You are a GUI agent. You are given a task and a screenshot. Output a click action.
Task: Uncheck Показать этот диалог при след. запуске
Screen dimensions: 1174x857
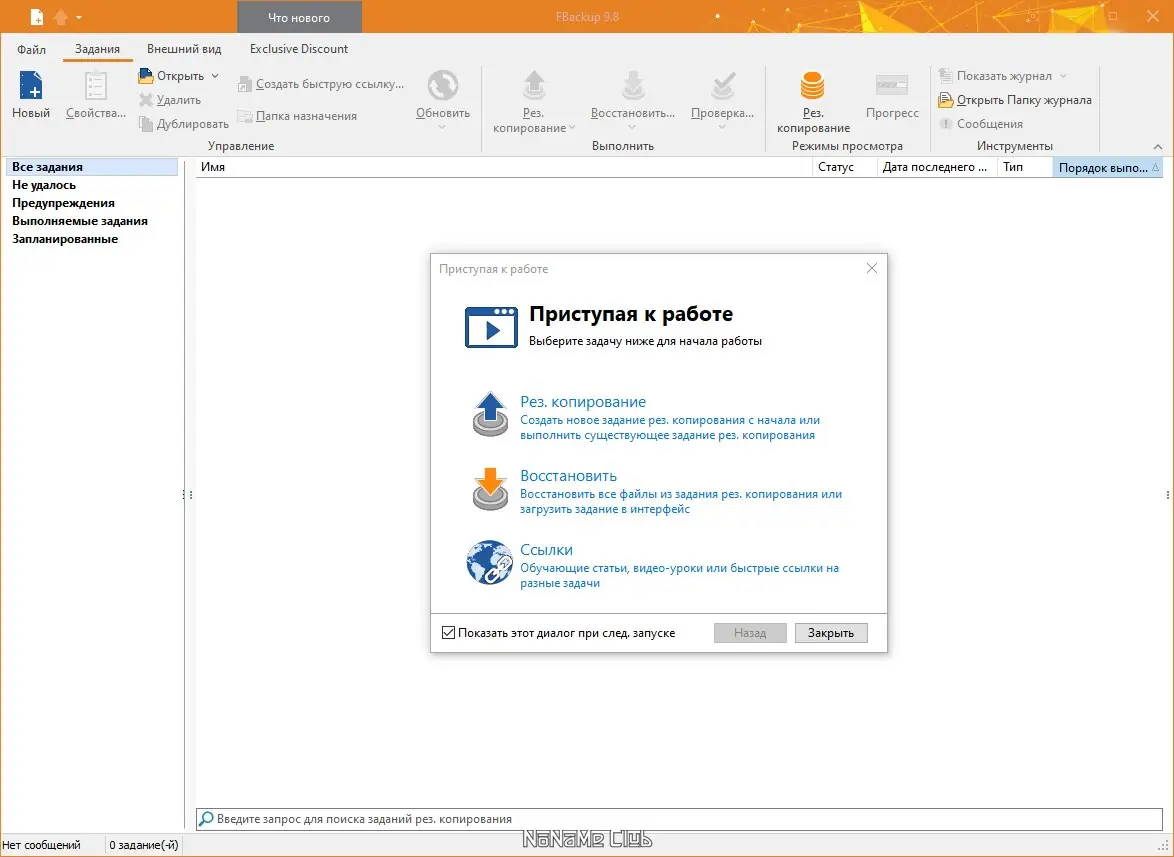448,632
